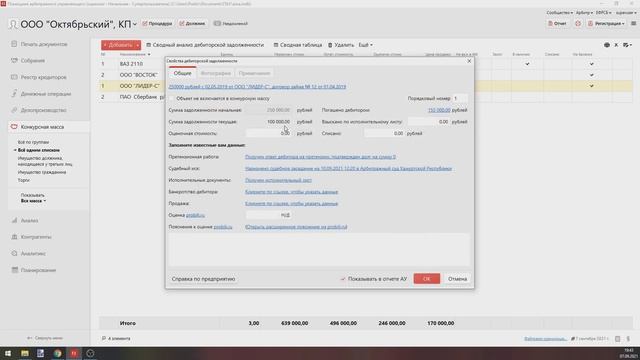Click the Оценочная стоимость field

(269, 133)
